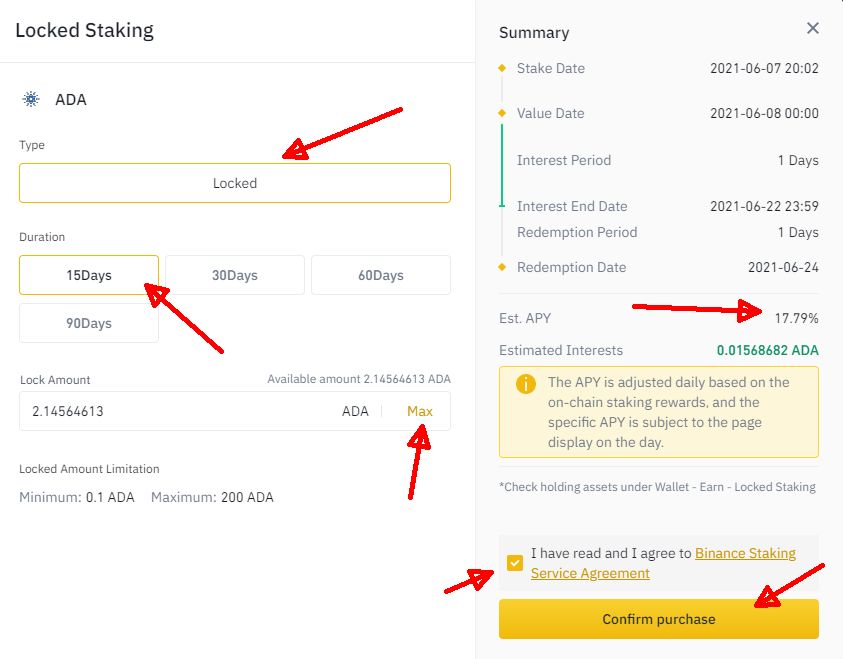The width and height of the screenshot is (843, 659).
Task: Click the Value Date 2021-06-08 00:00
Action: point(764,113)
